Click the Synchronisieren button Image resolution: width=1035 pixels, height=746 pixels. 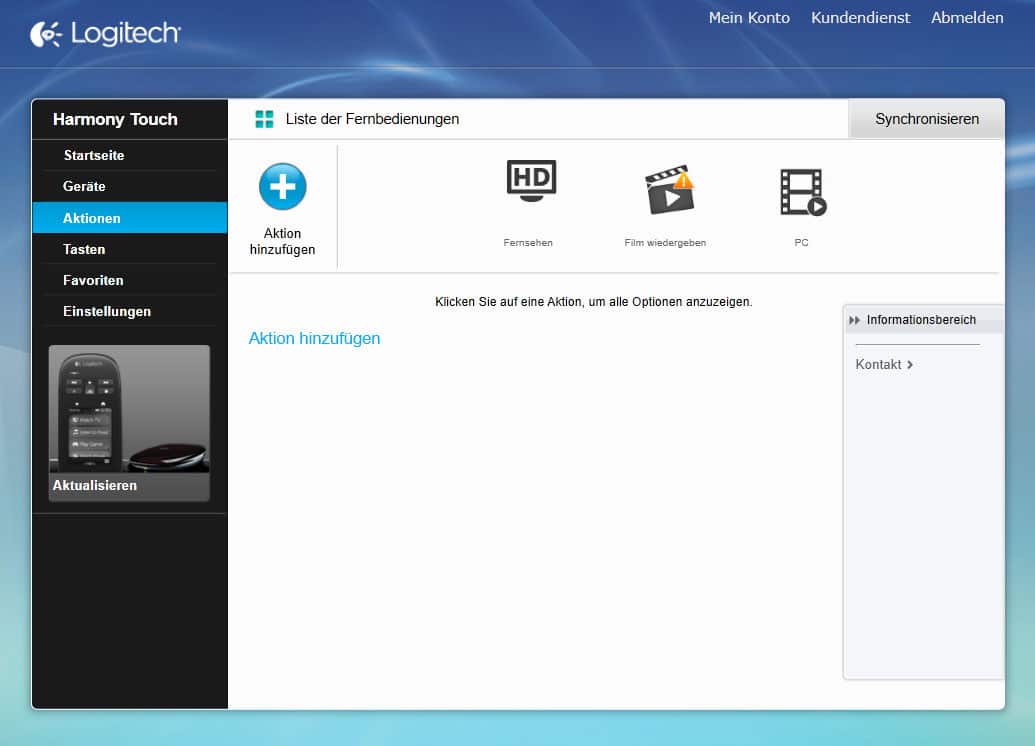click(x=927, y=119)
